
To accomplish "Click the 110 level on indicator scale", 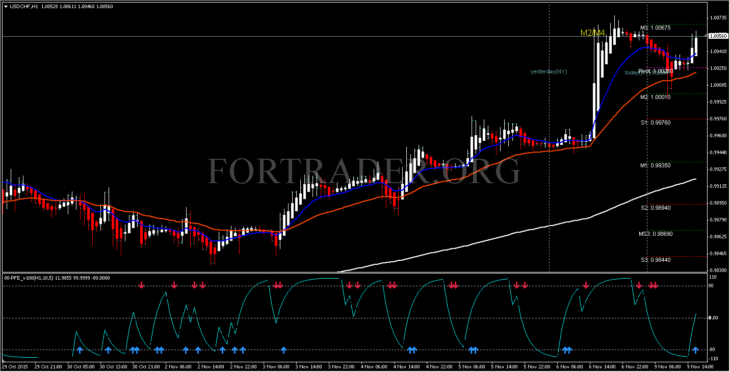I will point(713,277).
